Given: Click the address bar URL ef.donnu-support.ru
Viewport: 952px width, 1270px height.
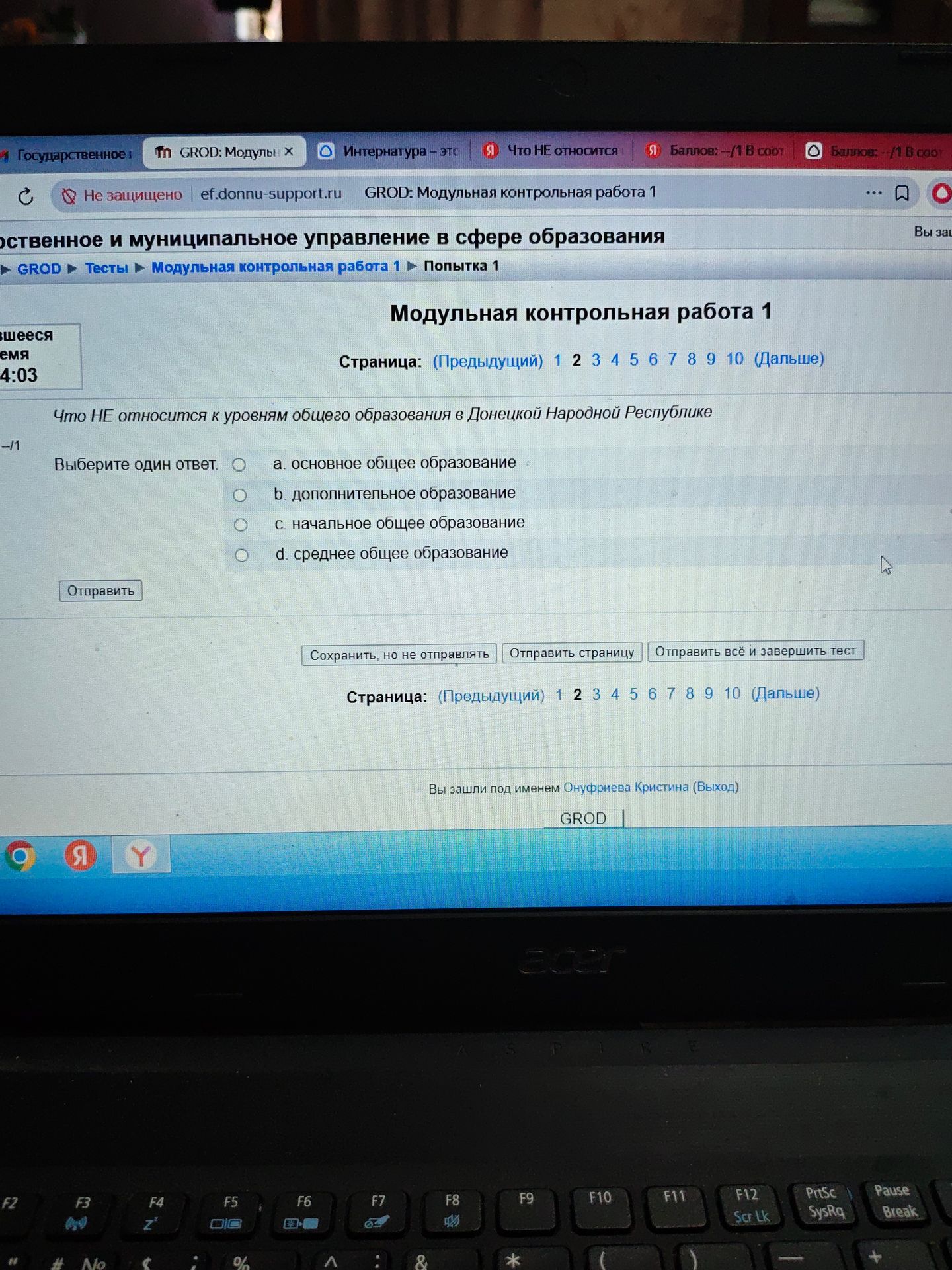Looking at the screenshot, I should click(271, 194).
